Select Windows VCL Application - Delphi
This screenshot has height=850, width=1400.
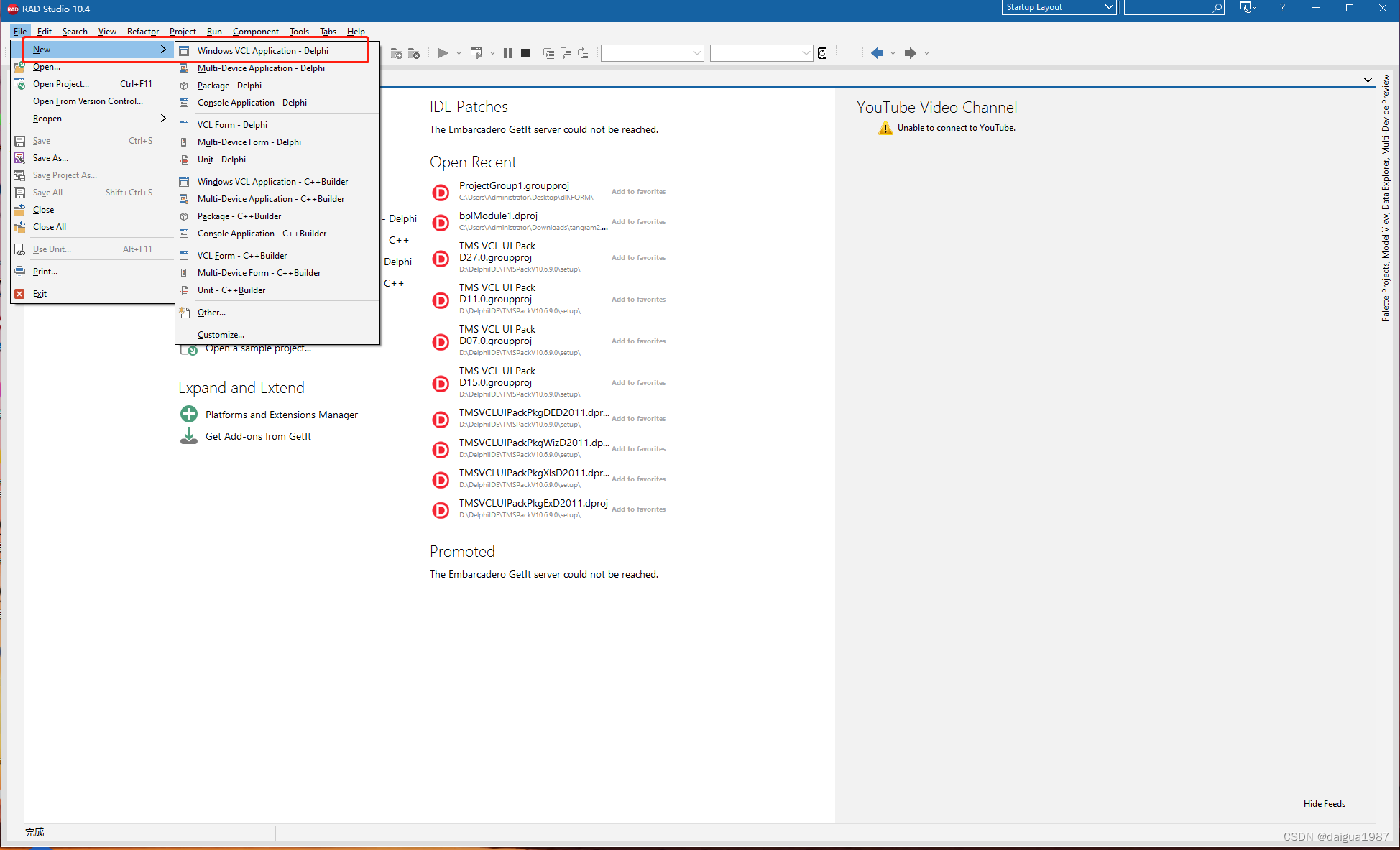click(263, 51)
